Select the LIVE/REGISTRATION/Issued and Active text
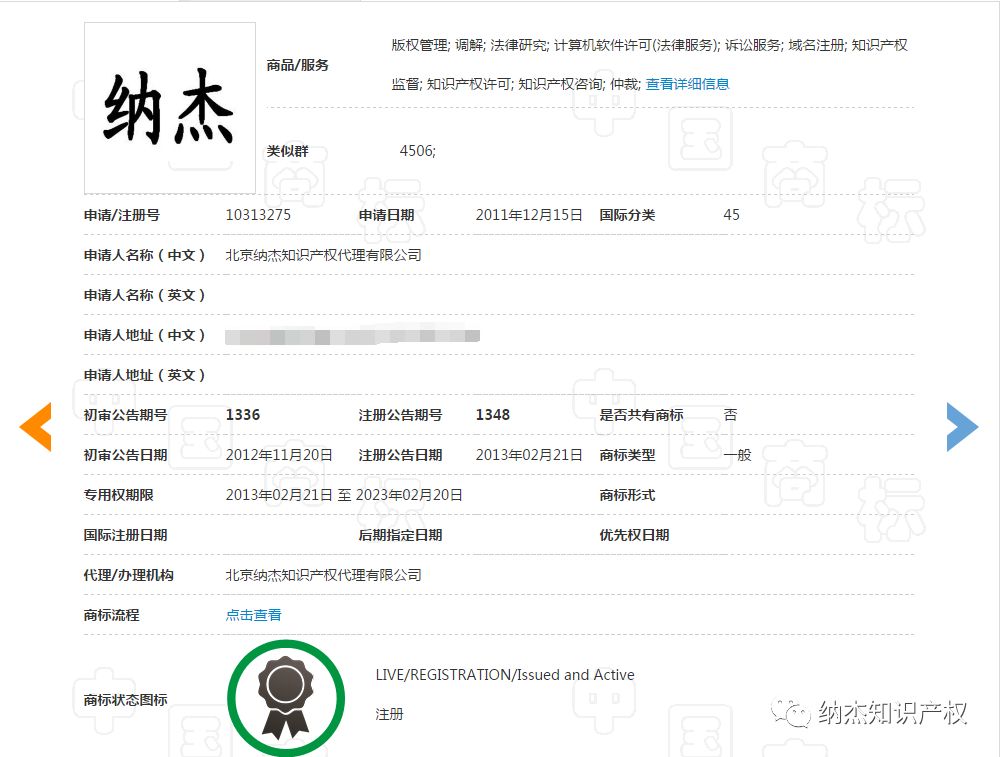This screenshot has width=1000, height=757. [503, 674]
